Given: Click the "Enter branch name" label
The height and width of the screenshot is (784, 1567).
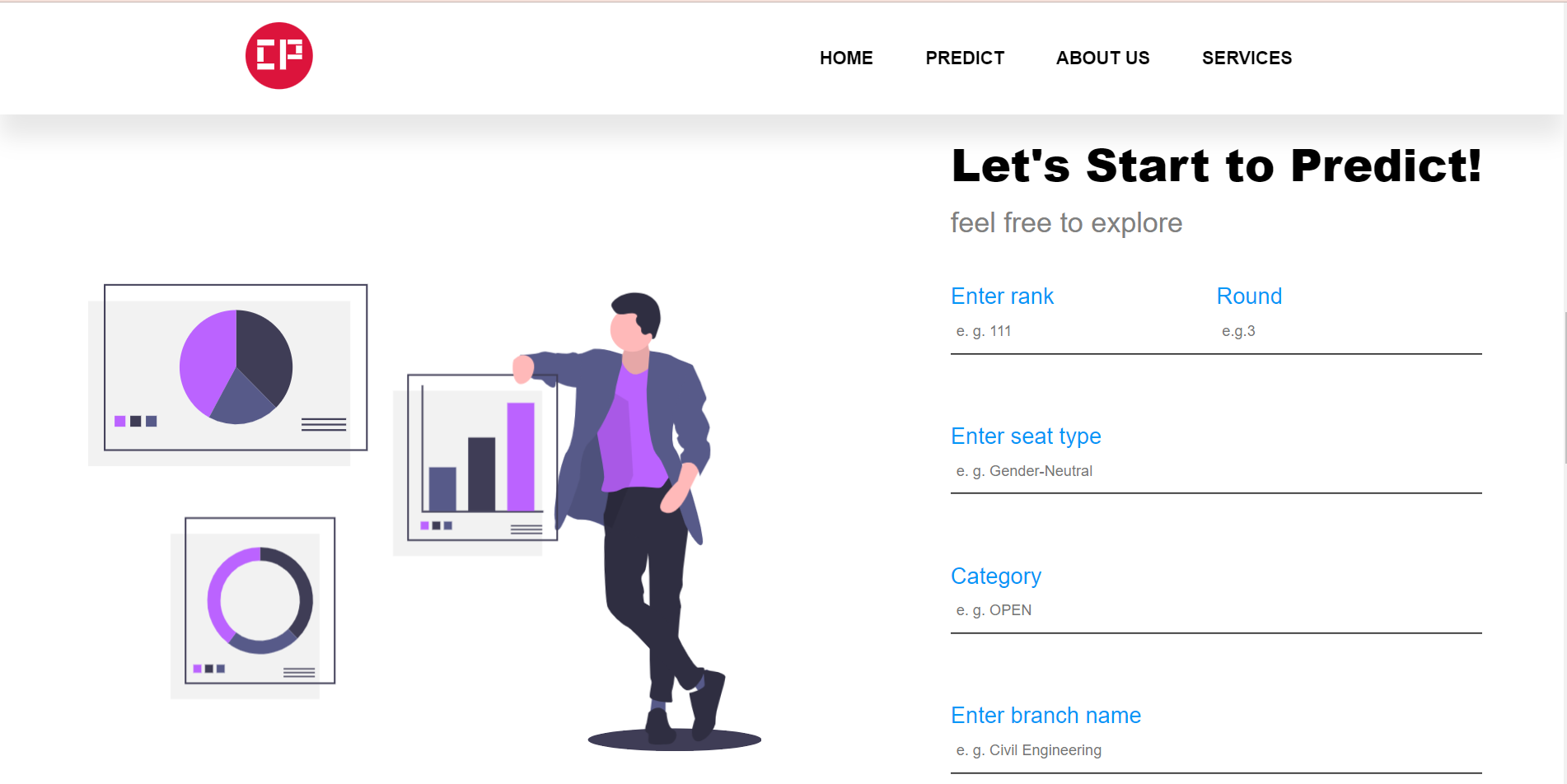Looking at the screenshot, I should pos(1046,715).
